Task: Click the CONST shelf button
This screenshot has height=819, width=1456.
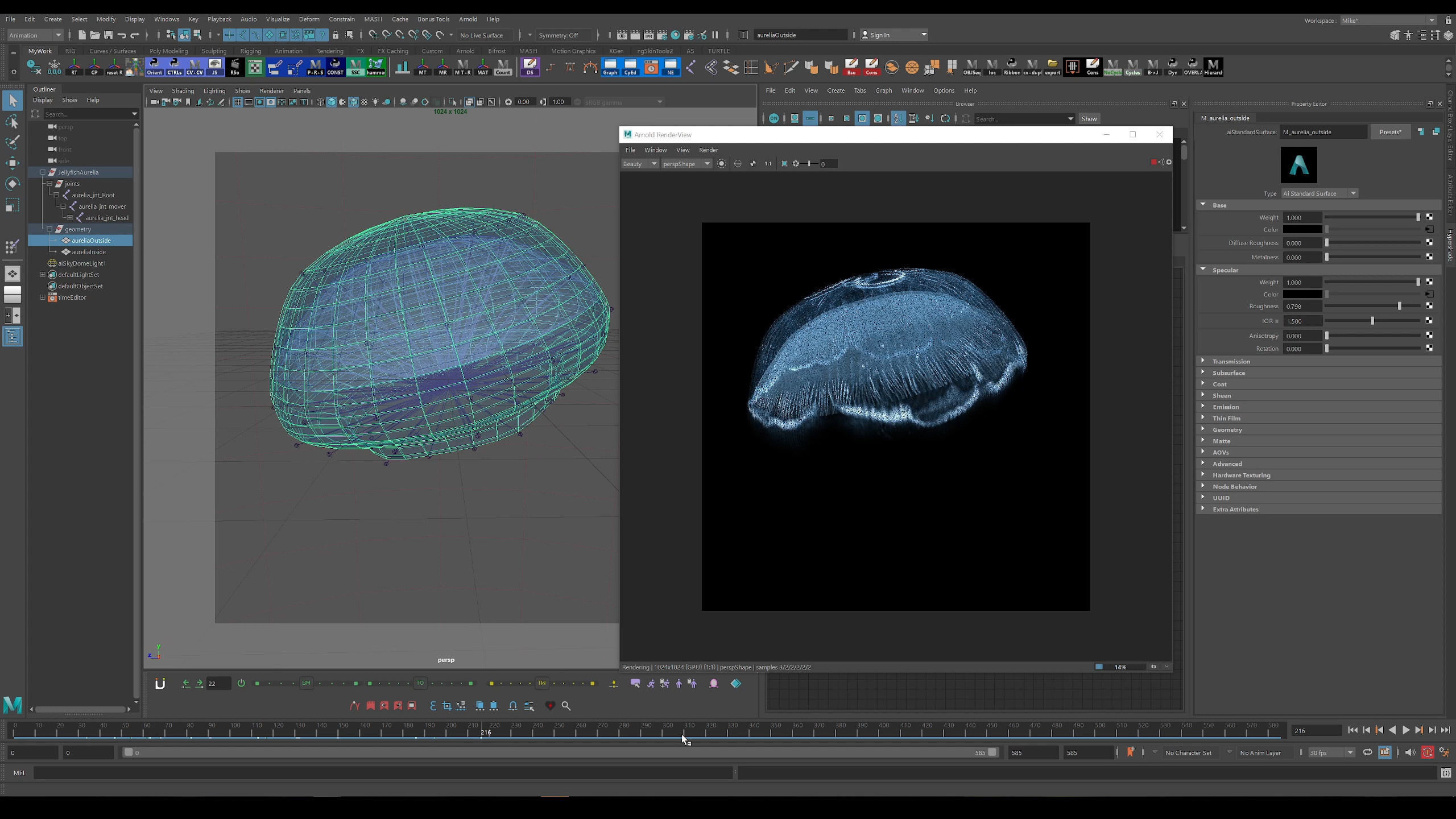Action: tap(335, 67)
